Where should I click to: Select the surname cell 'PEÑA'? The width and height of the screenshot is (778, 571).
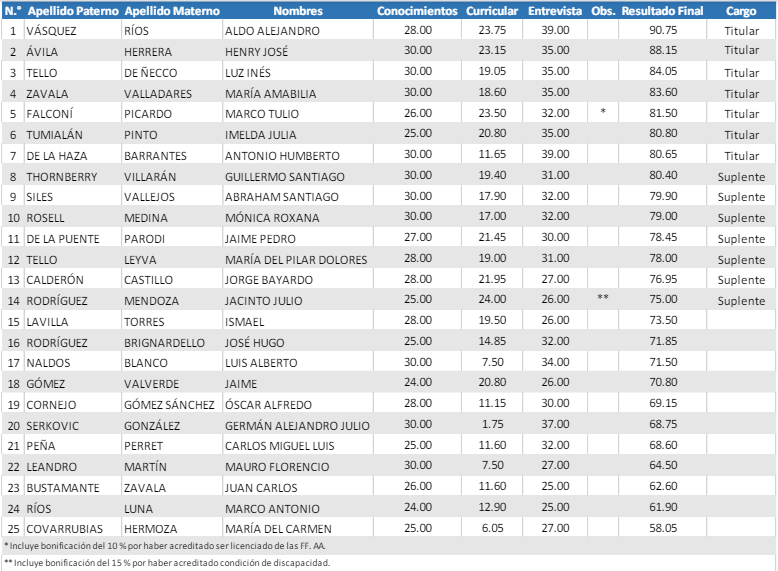41,446
